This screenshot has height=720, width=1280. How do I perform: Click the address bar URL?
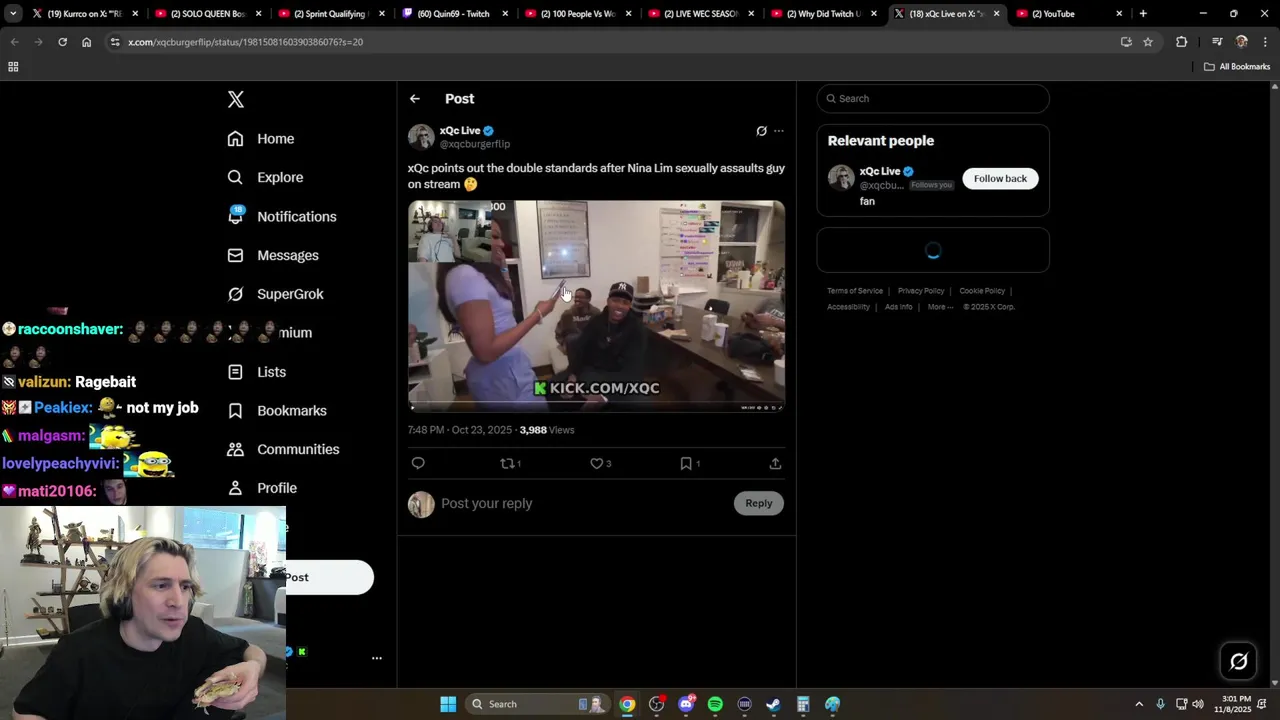tap(245, 42)
